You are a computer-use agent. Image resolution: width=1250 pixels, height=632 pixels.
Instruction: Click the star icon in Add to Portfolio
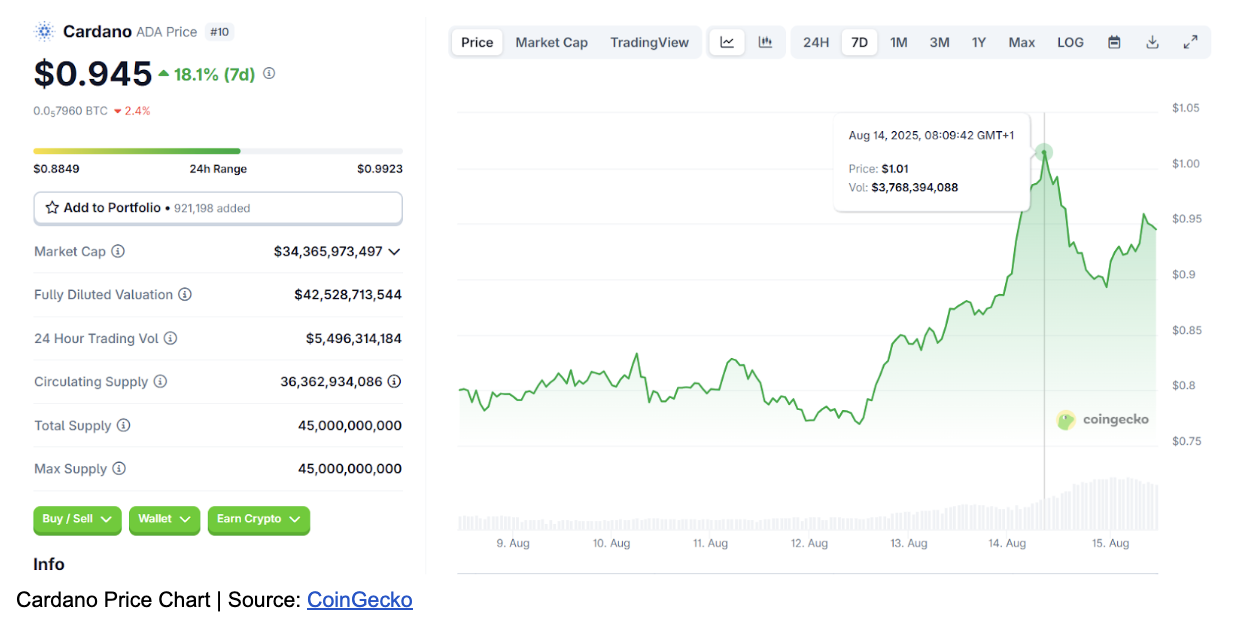(52, 208)
